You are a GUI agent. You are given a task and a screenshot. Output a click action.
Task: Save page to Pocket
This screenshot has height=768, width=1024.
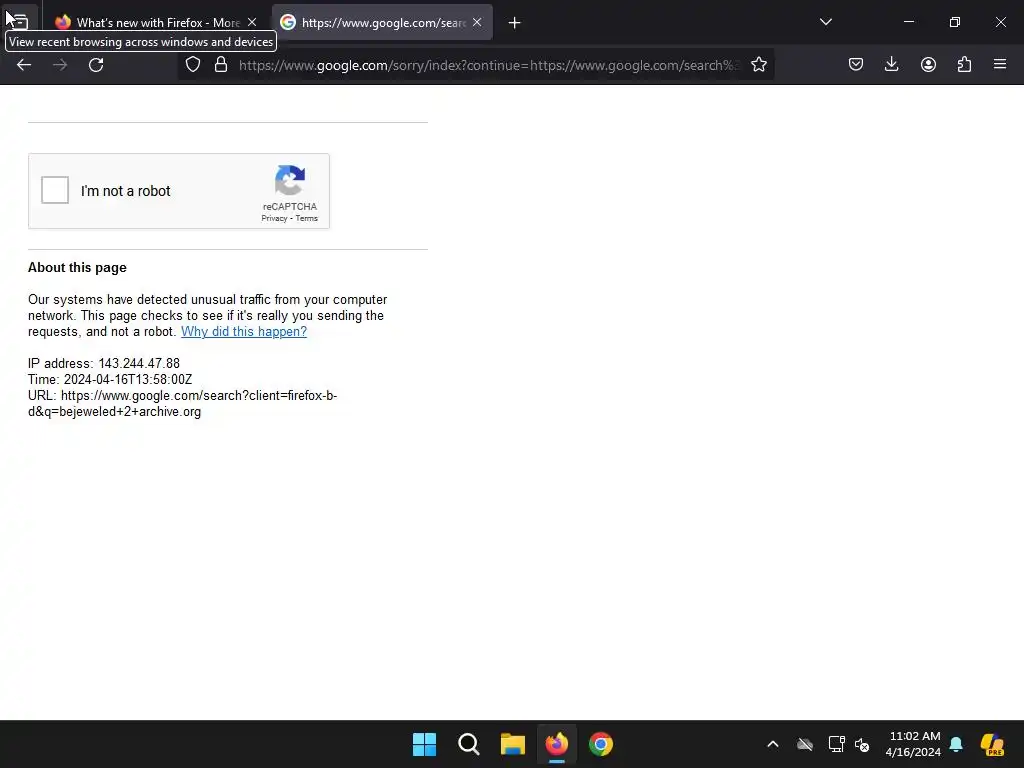tap(856, 64)
